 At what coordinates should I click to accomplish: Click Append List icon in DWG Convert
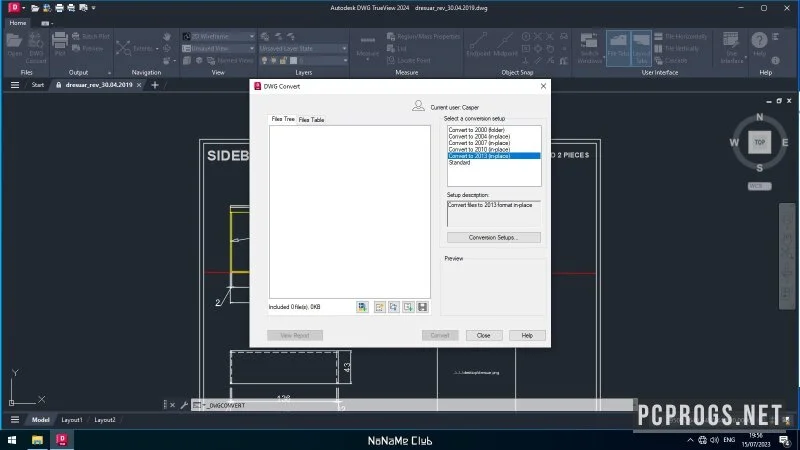click(x=408, y=307)
